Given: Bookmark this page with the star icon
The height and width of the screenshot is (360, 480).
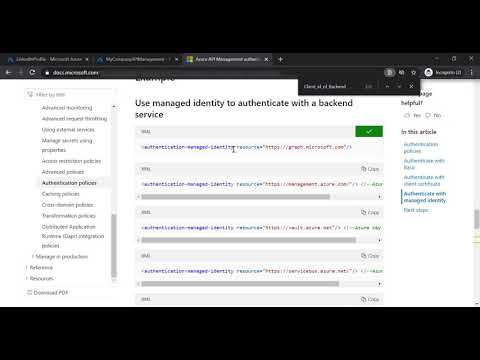Looking at the screenshot, I should click(414, 72).
